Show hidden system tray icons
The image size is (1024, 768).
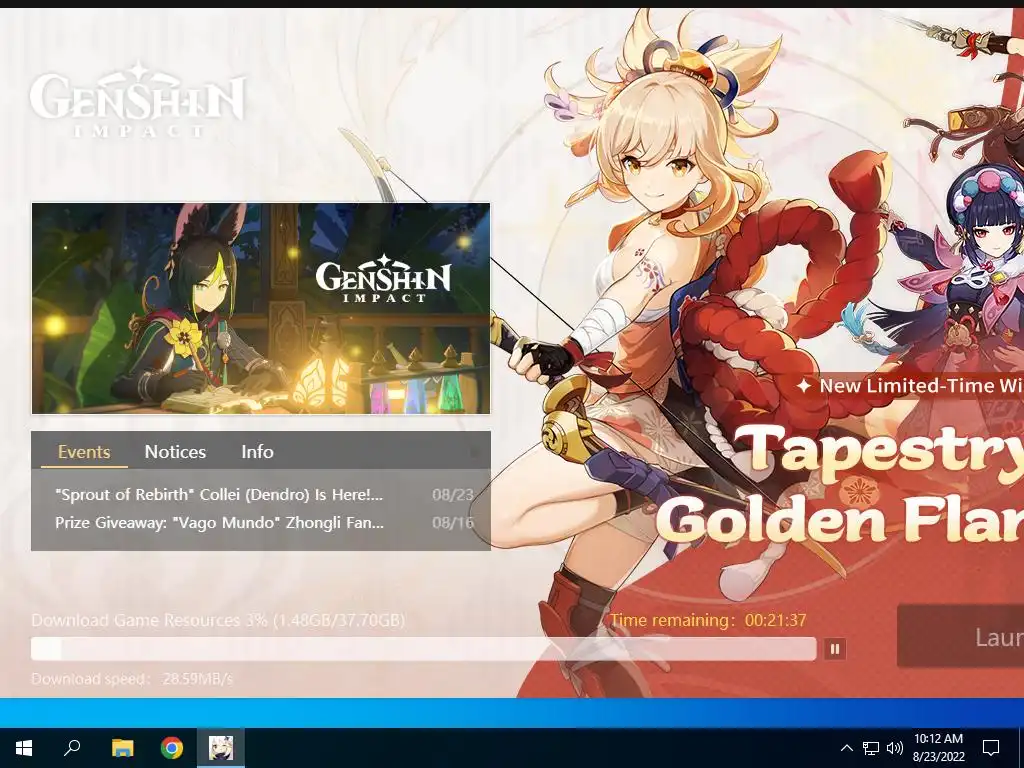click(x=846, y=748)
